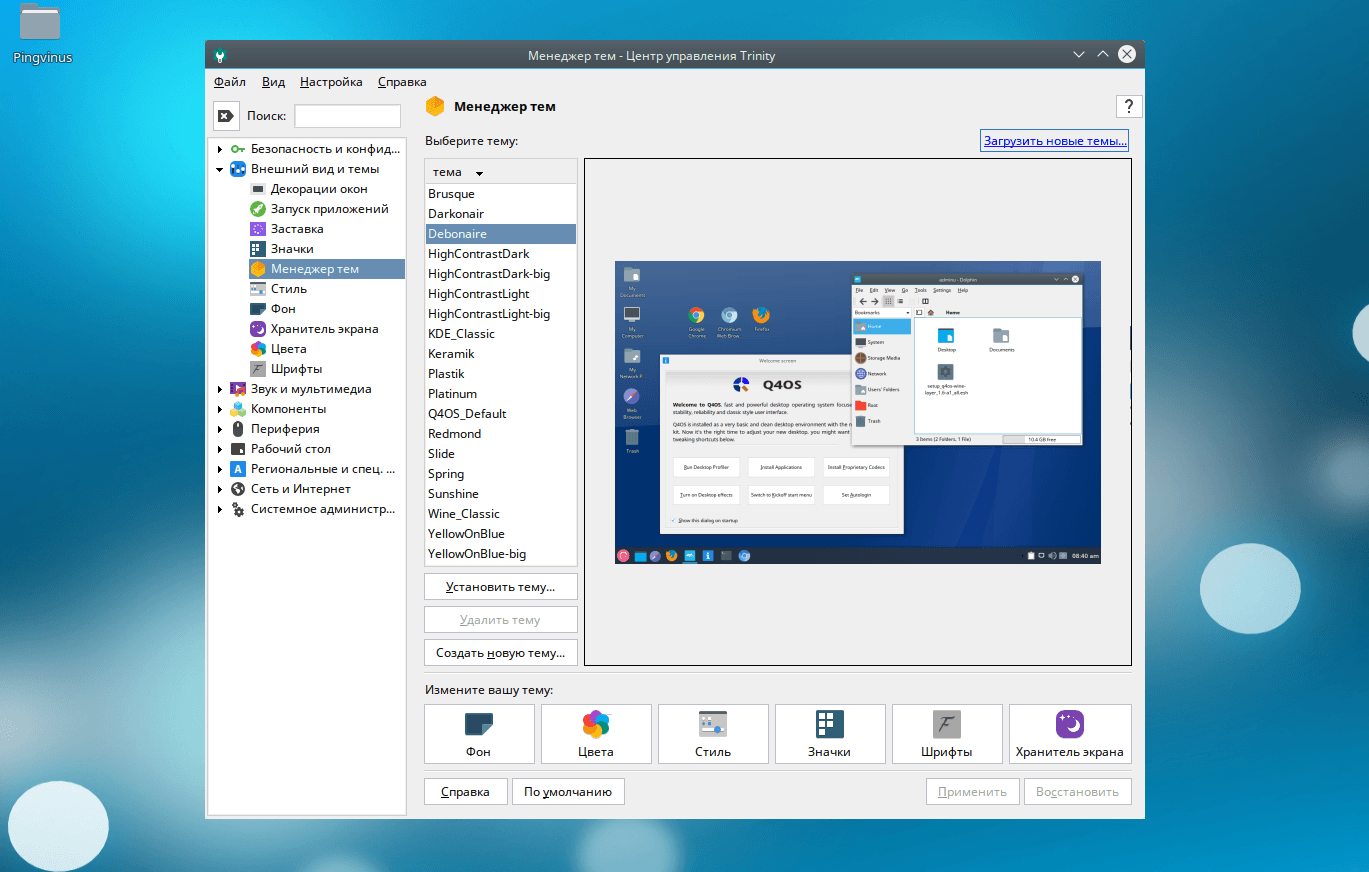Click the theme preview thumbnail image
The image size is (1369, 872).
858,412
